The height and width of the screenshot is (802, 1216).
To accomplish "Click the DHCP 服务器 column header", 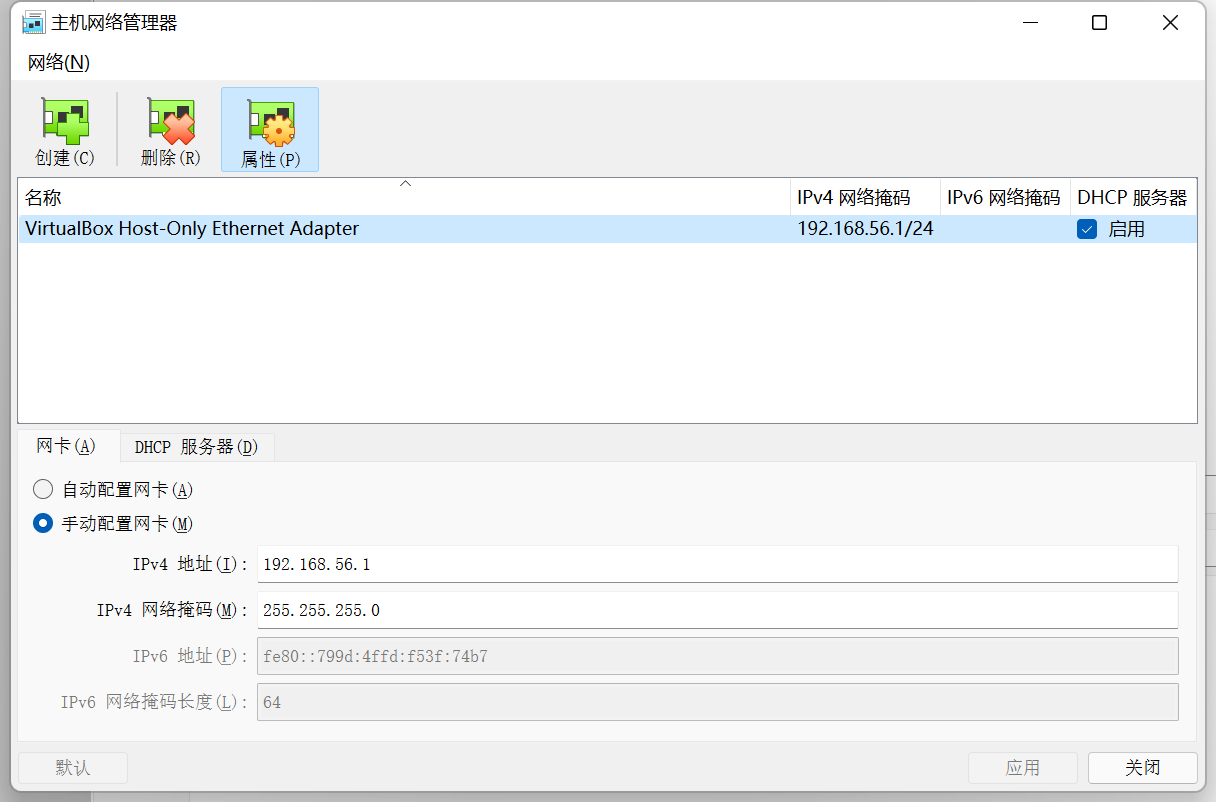I will point(1133,197).
